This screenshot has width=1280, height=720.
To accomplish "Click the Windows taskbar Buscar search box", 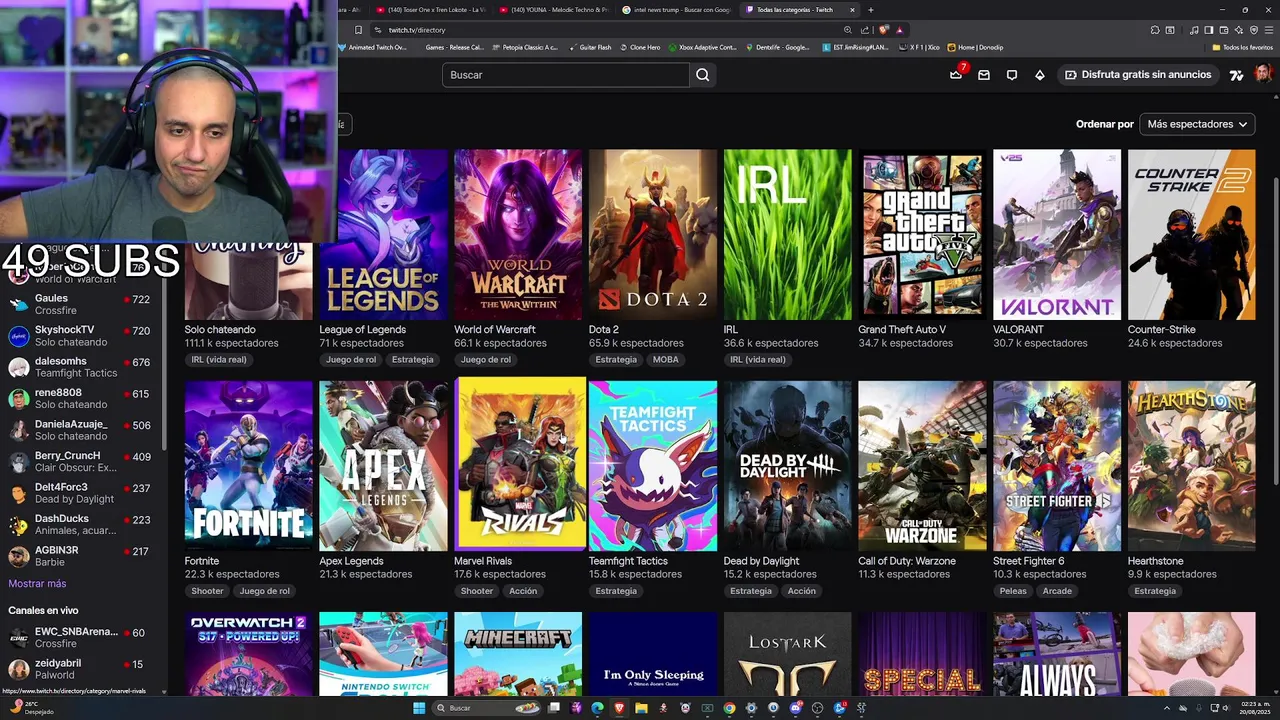I will 486,708.
